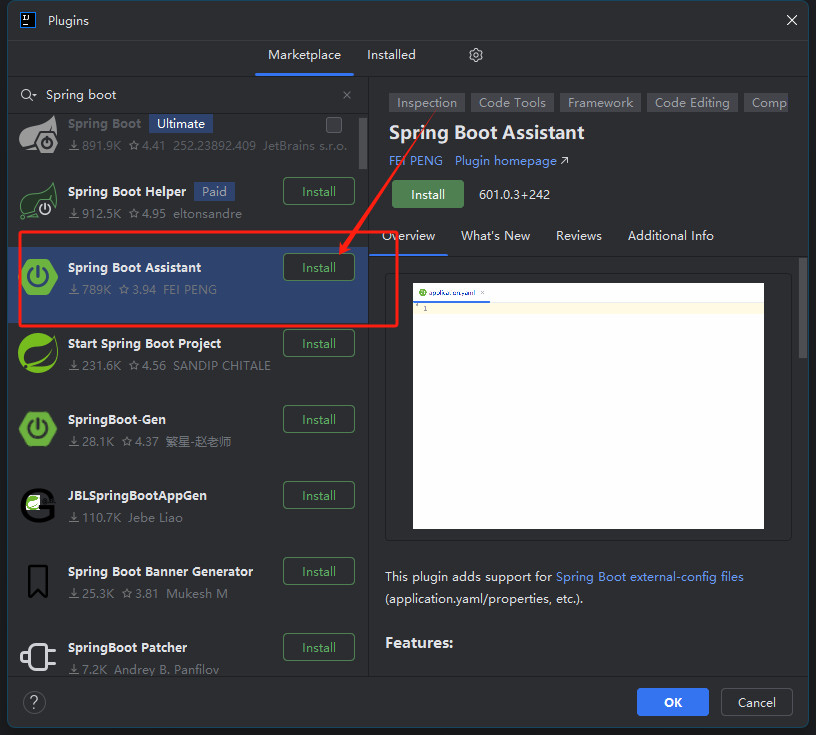Click the Inspection tag

(x=426, y=103)
